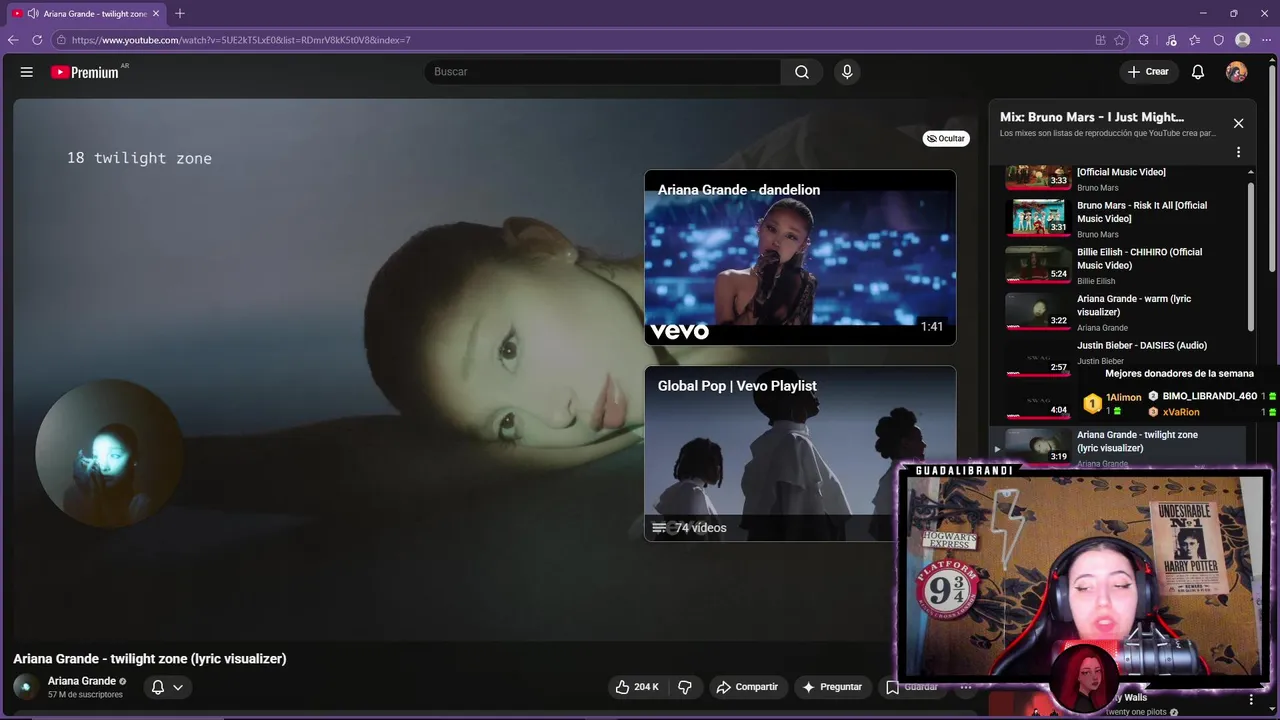Click the circular channel end-screen thumbnail

tap(109, 453)
